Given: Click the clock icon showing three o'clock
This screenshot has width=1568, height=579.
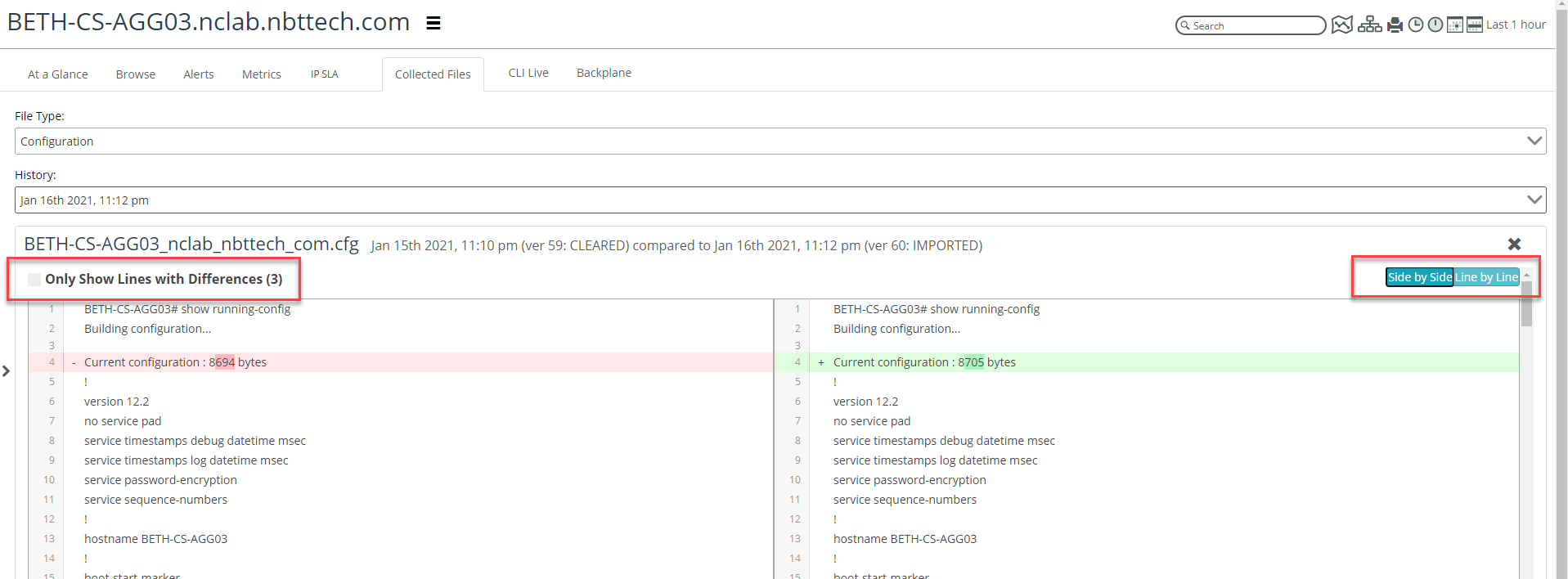Looking at the screenshot, I should (1416, 25).
